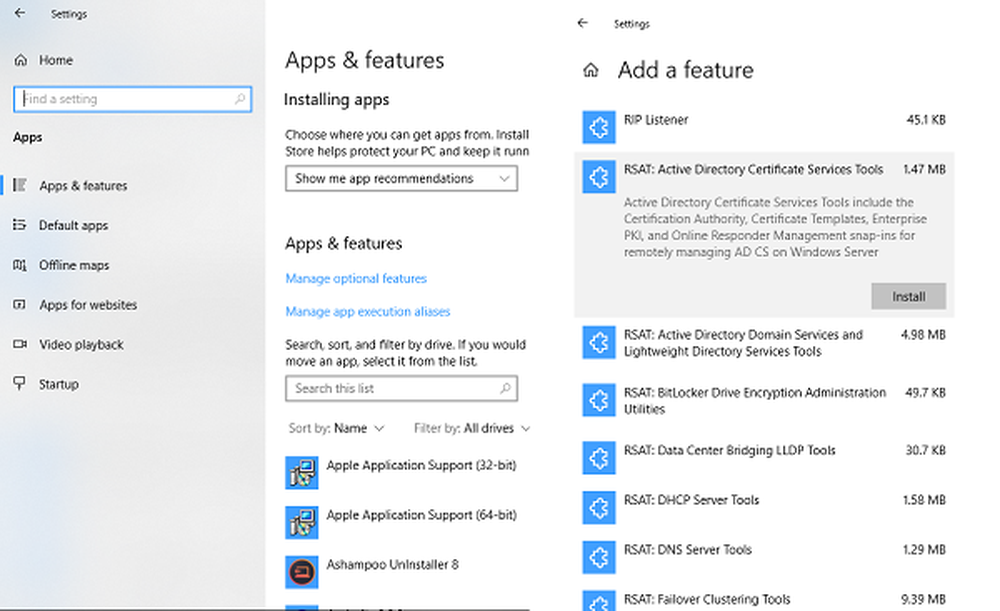The image size is (1000, 611).
Task: Go back in the Add a feature window
Action: tap(582, 23)
